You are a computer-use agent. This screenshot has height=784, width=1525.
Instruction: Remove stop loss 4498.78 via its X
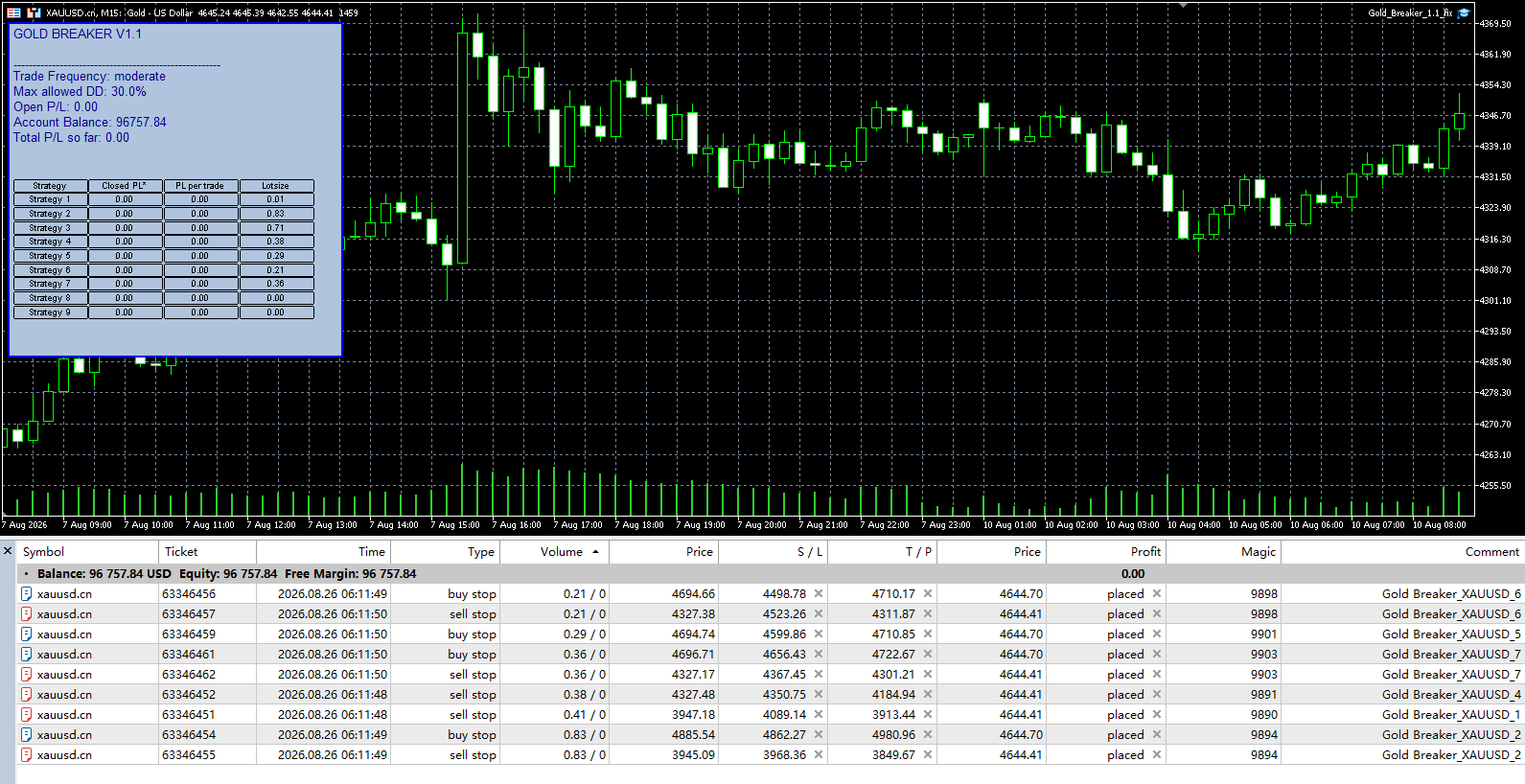819,594
